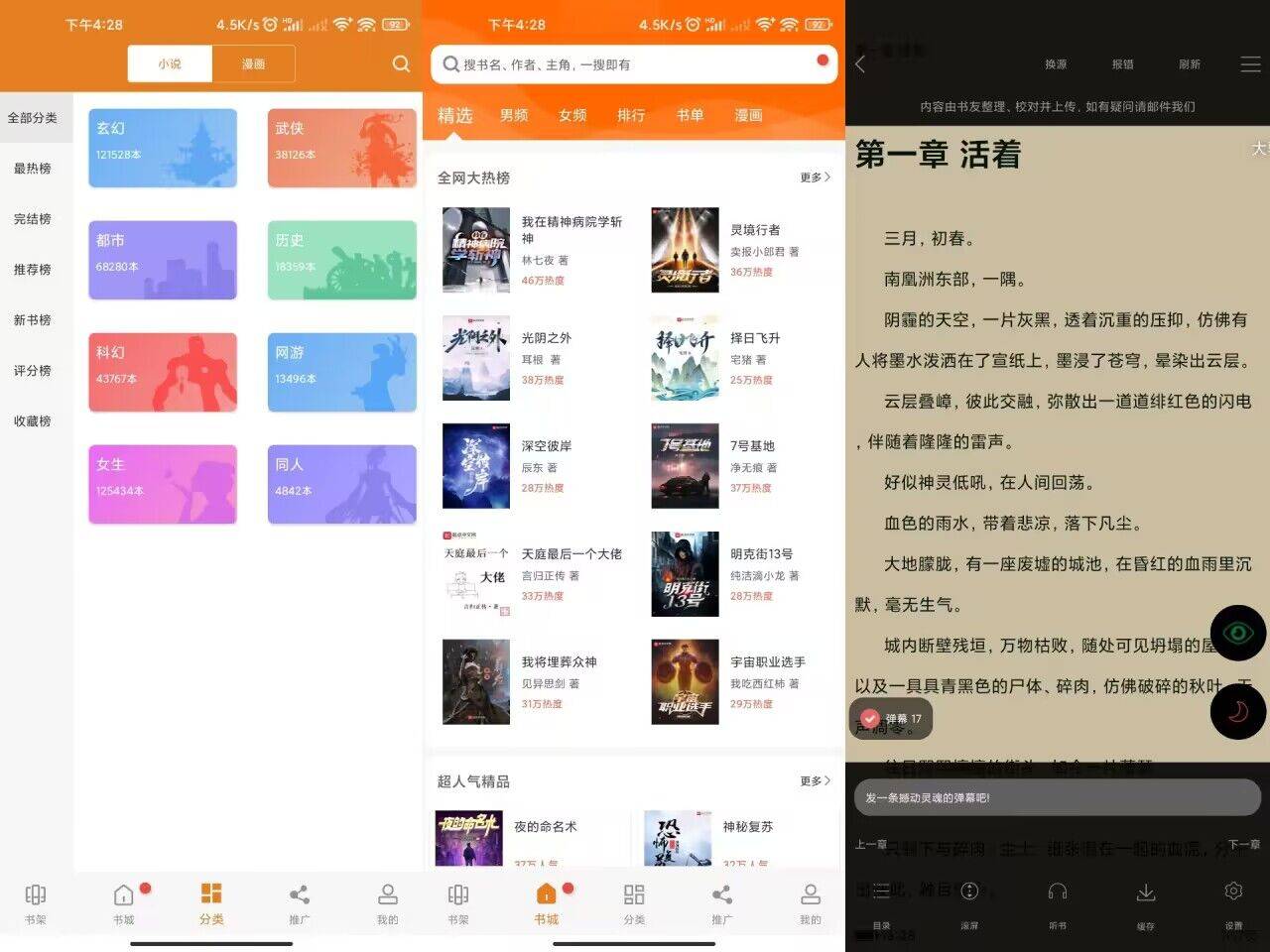Go to 上一章 in the reader
The width and height of the screenshot is (1270, 952).
[x=871, y=844]
